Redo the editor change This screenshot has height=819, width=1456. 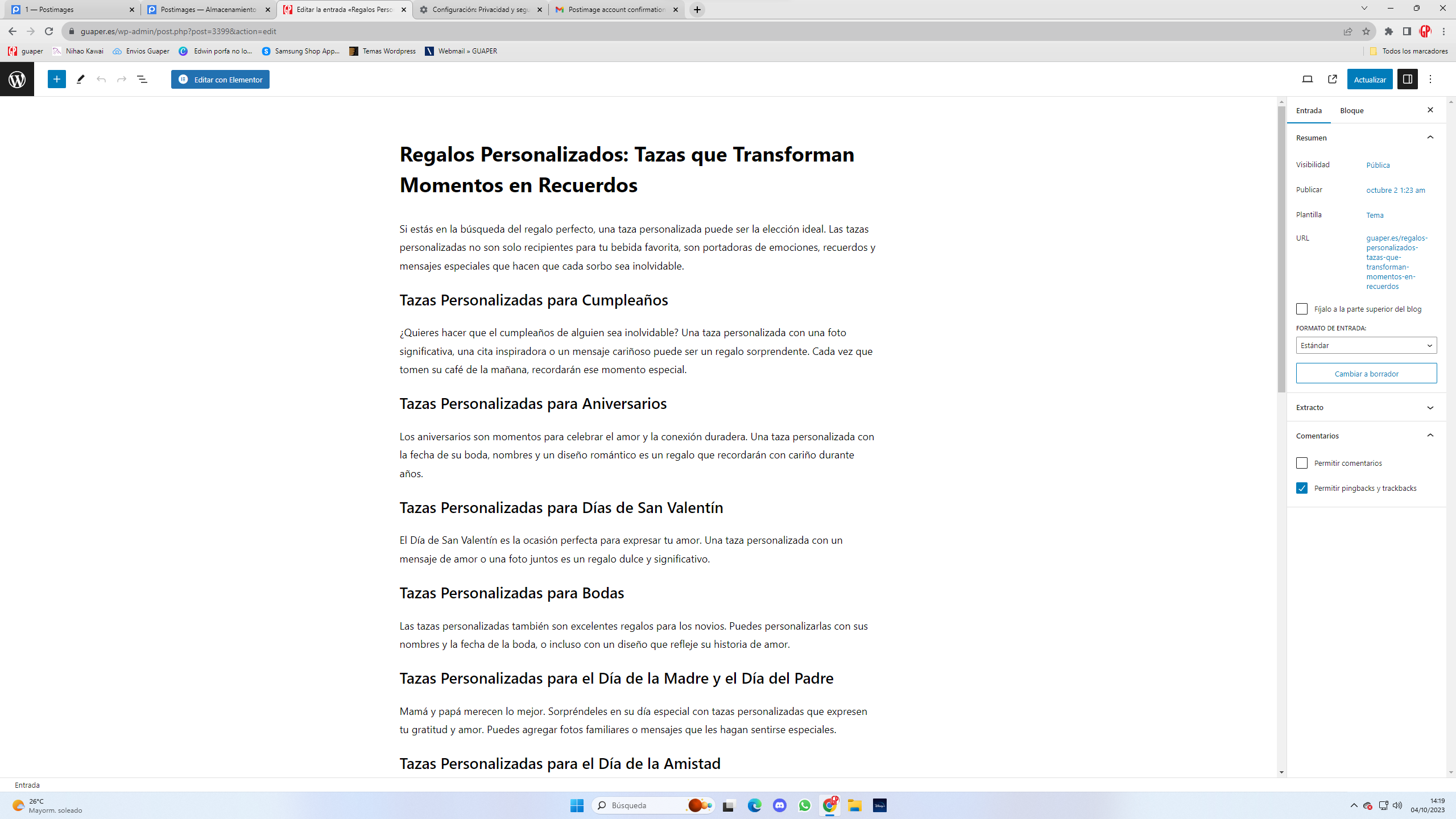click(121, 79)
